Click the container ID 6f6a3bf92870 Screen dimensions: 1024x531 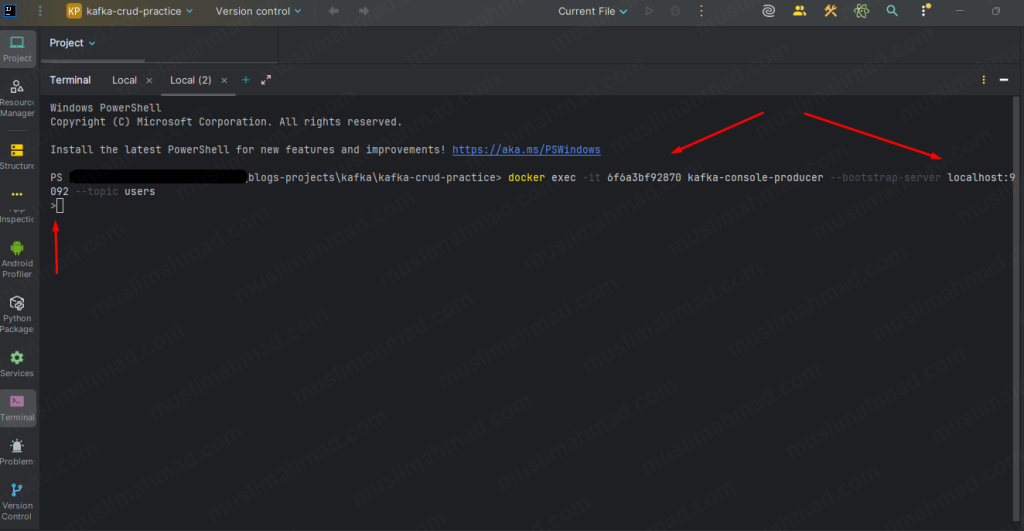pos(644,178)
